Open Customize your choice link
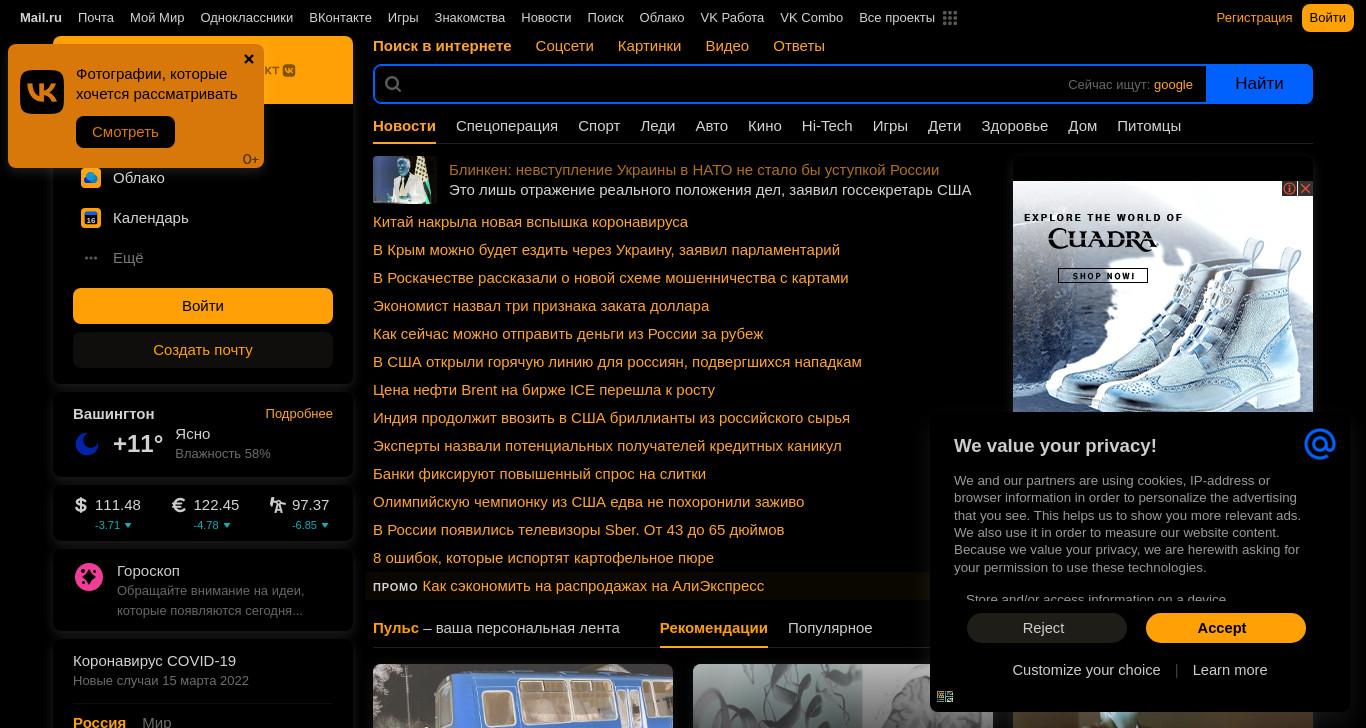 coord(1086,670)
